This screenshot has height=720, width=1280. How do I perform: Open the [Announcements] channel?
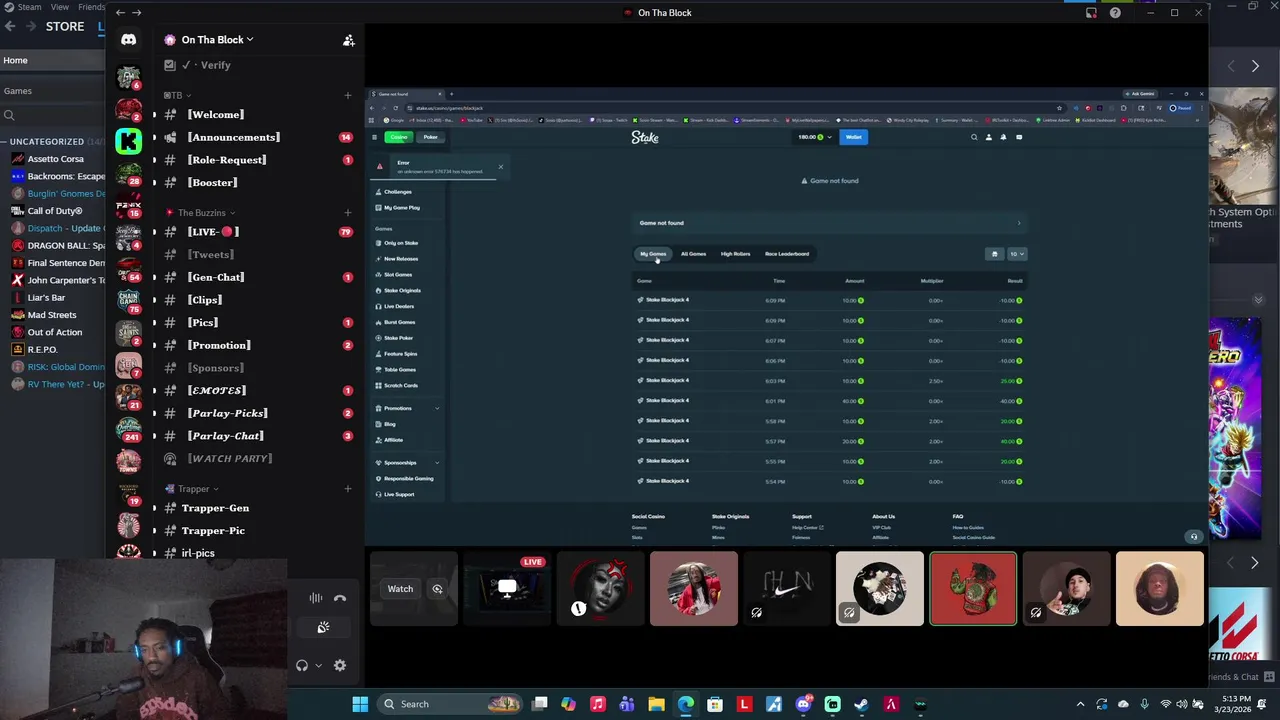233,137
